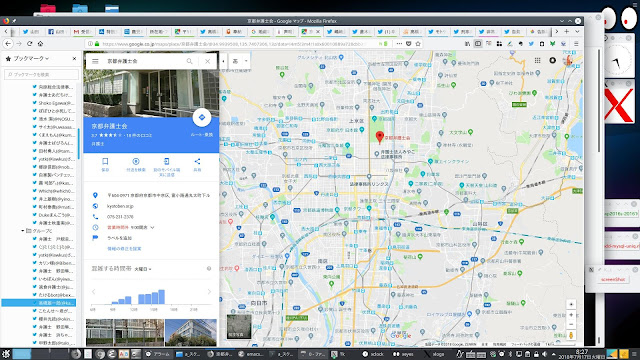
Task: Open the kyotoben.or.jp website link
Action: (x=120, y=206)
